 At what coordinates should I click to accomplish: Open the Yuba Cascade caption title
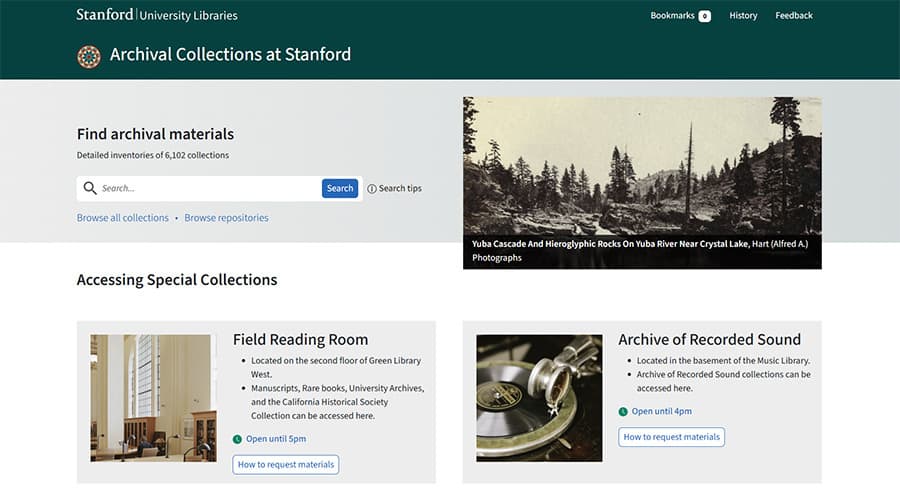tap(613, 243)
